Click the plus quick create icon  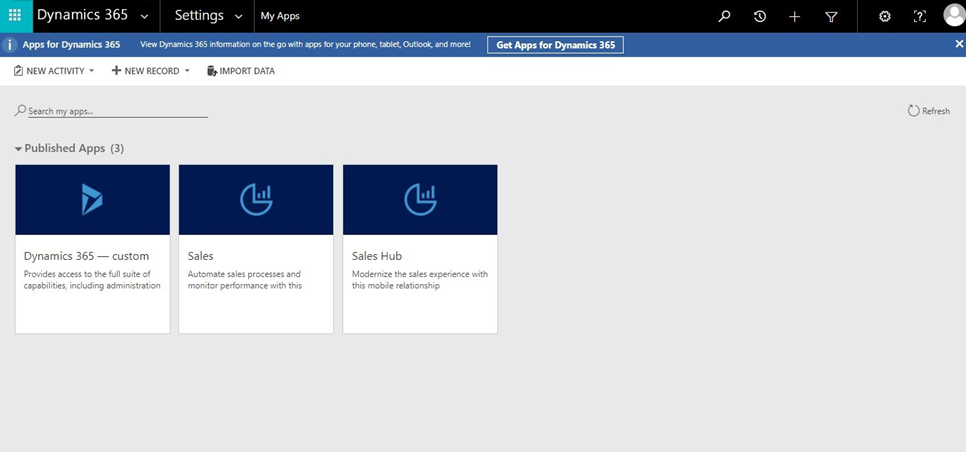point(795,16)
